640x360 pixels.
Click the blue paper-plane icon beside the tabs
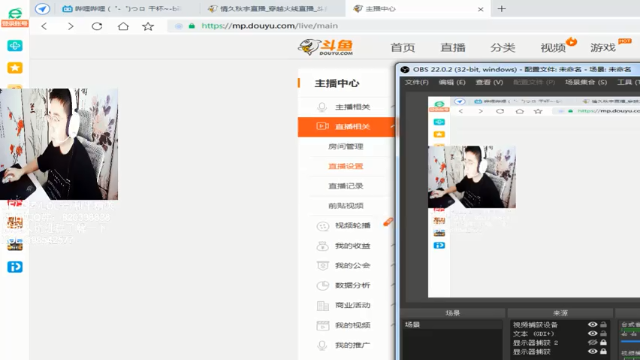click(42, 9)
